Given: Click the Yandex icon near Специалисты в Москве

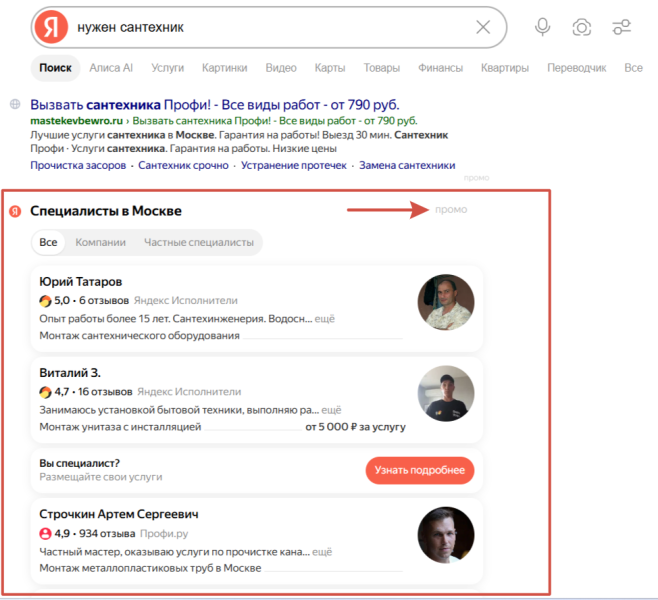Looking at the screenshot, I should [15, 211].
